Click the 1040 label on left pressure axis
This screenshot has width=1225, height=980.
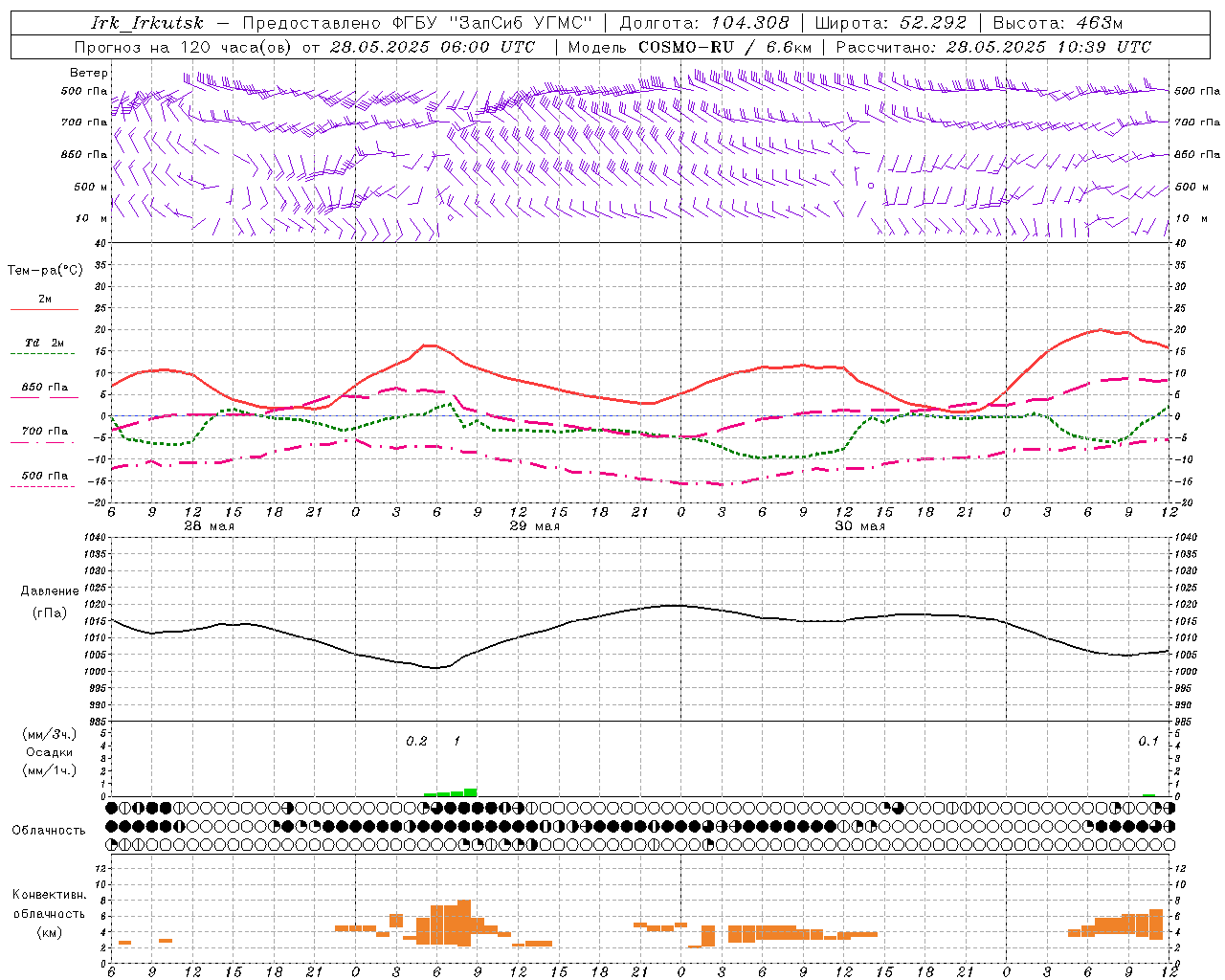pos(96,538)
